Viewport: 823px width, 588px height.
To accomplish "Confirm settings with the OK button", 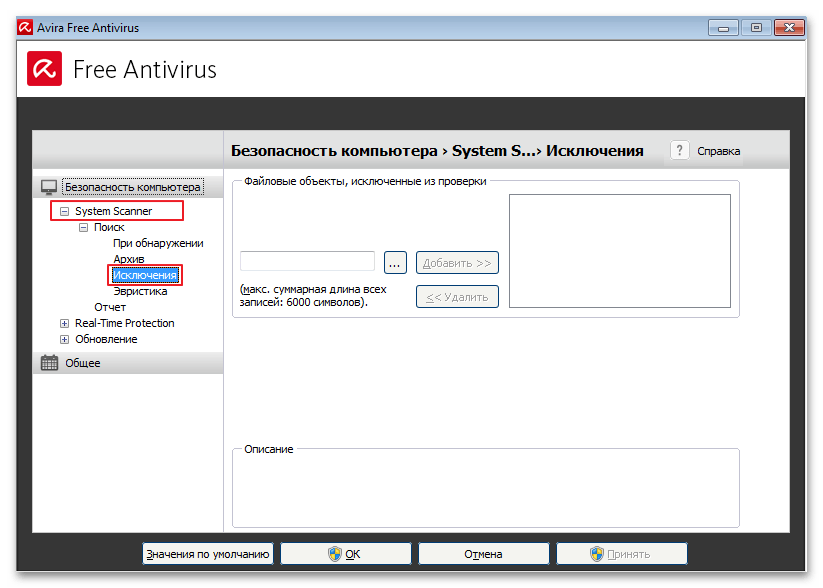I will pyautogui.click(x=345, y=553).
